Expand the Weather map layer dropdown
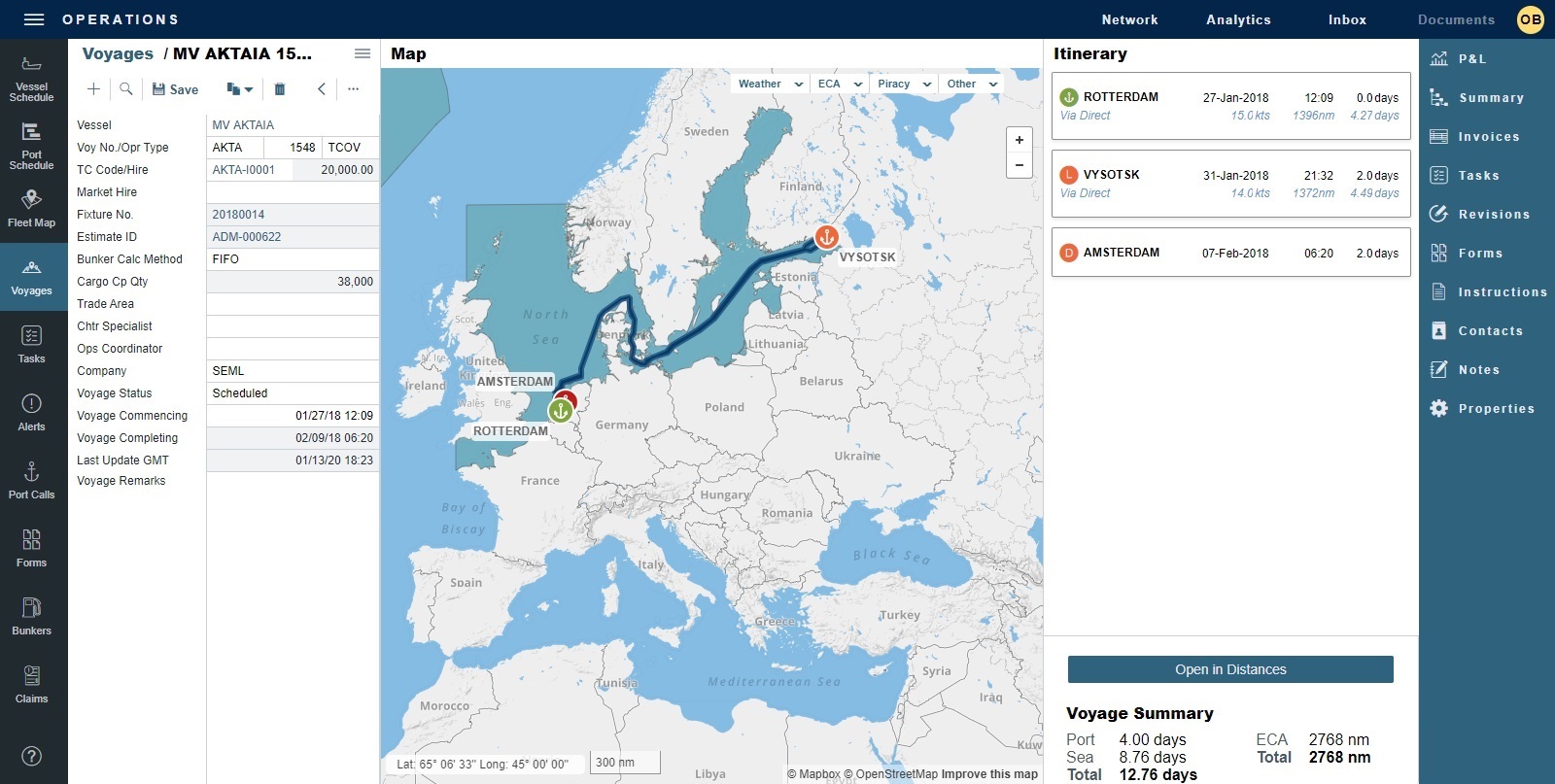Viewport: 1555px width, 784px height. pos(771,85)
